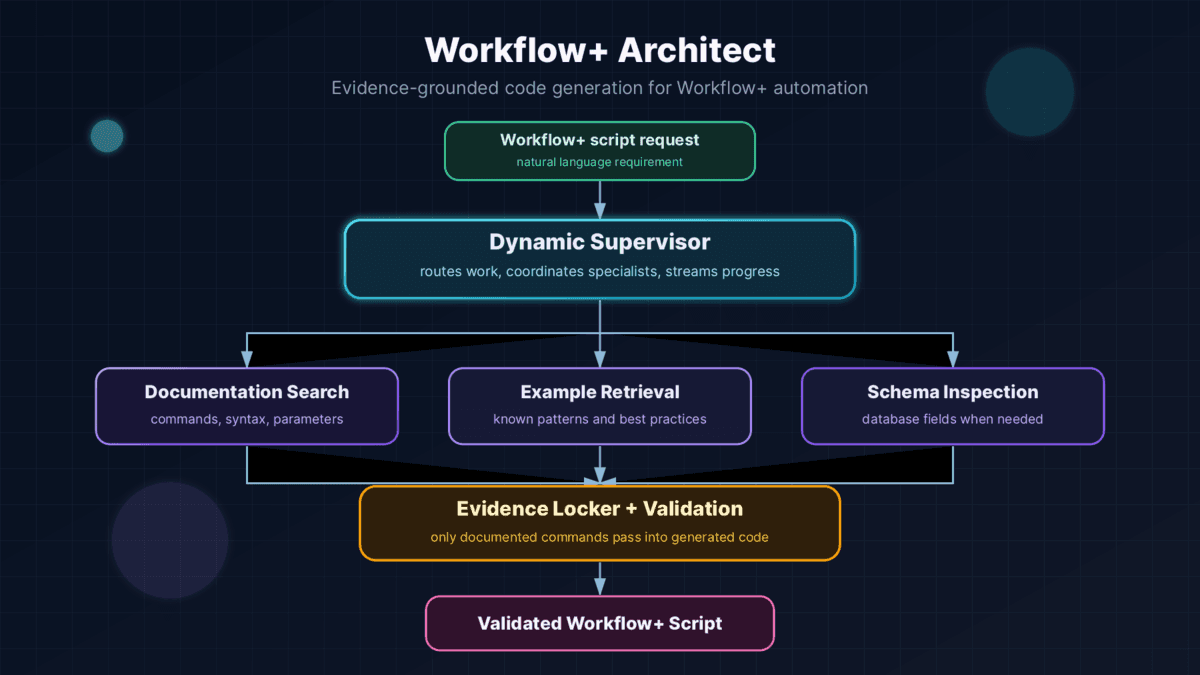Select the Dynamic Supervisor node
The height and width of the screenshot is (675, 1200).
pos(600,259)
